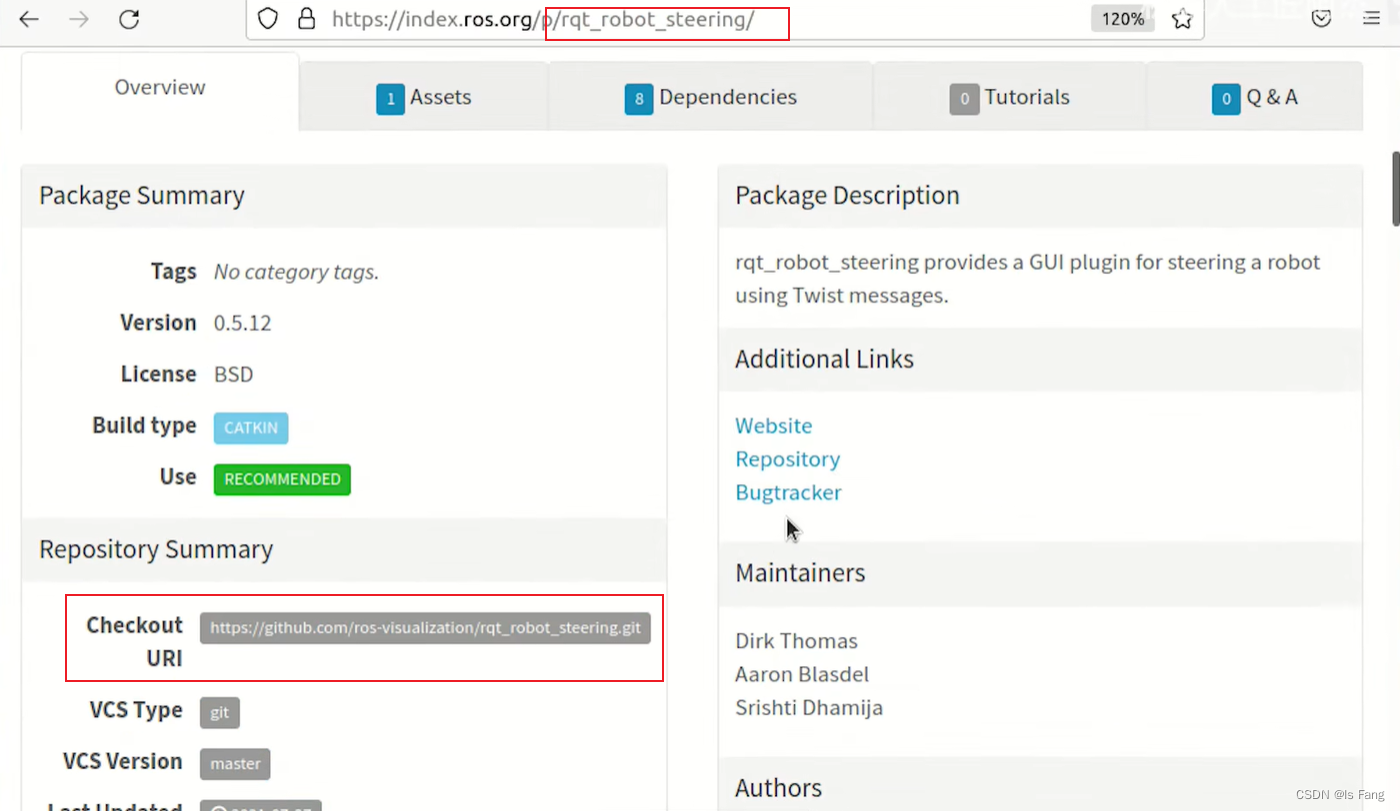This screenshot has height=811, width=1400.
Task: Go back with the browser back arrow
Action: tap(29, 19)
